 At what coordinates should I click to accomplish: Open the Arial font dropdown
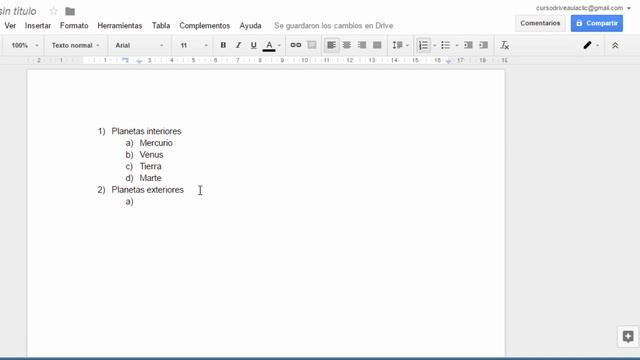coord(139,45)
